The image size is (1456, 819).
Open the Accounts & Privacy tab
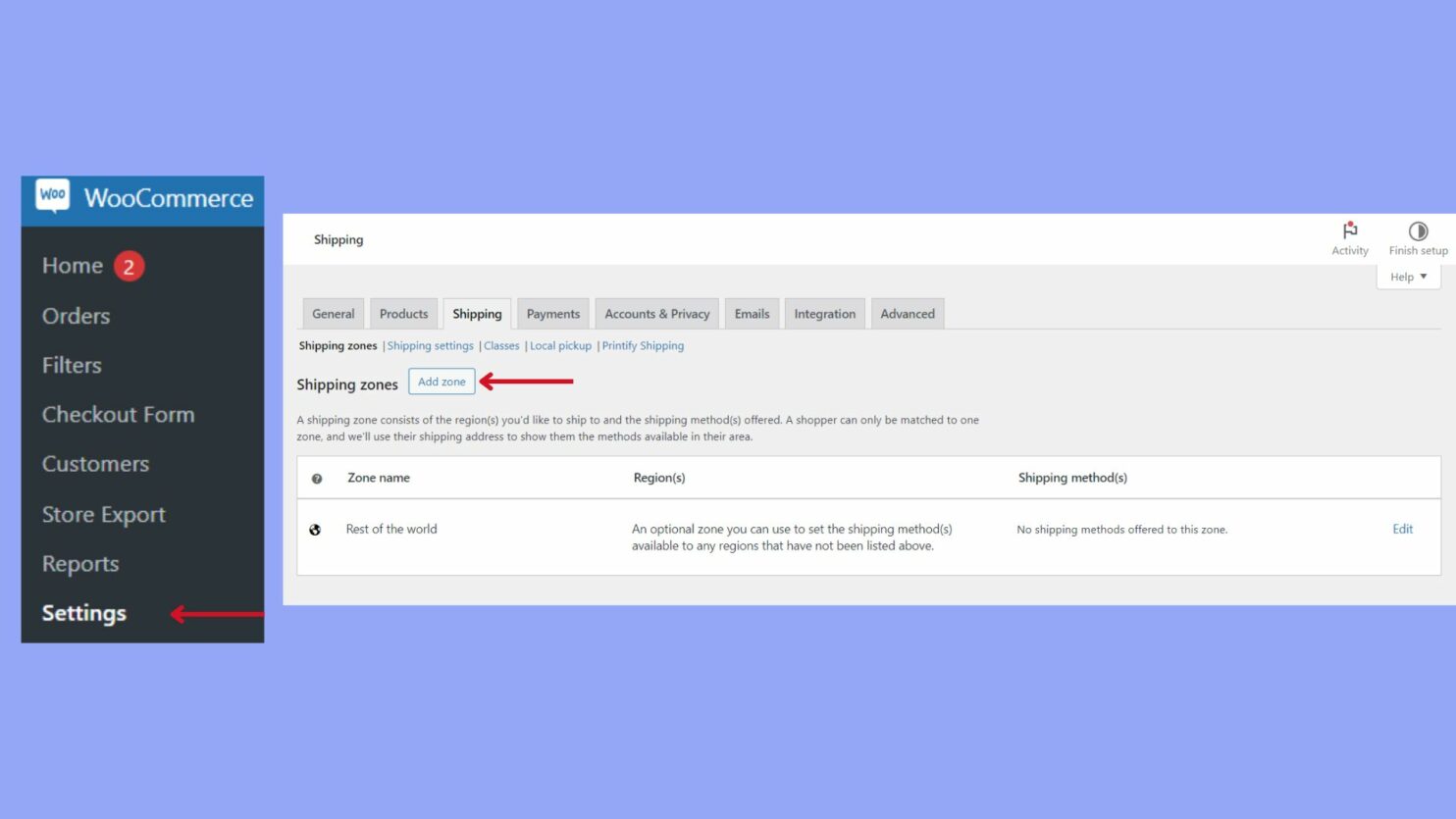point(656,313)
